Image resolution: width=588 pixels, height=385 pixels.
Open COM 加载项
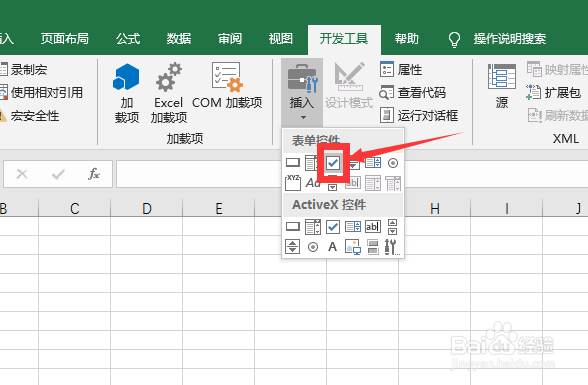[x=227, y=86]
